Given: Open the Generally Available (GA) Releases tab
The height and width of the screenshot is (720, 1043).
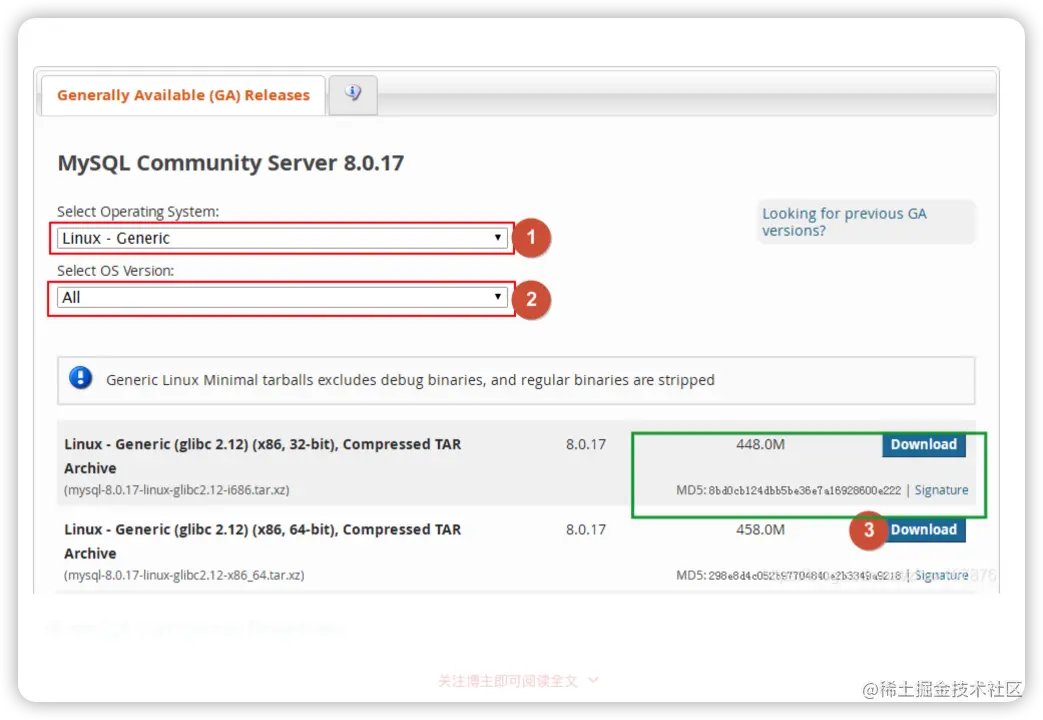Looking at the screenshot, I should (183, 95).
